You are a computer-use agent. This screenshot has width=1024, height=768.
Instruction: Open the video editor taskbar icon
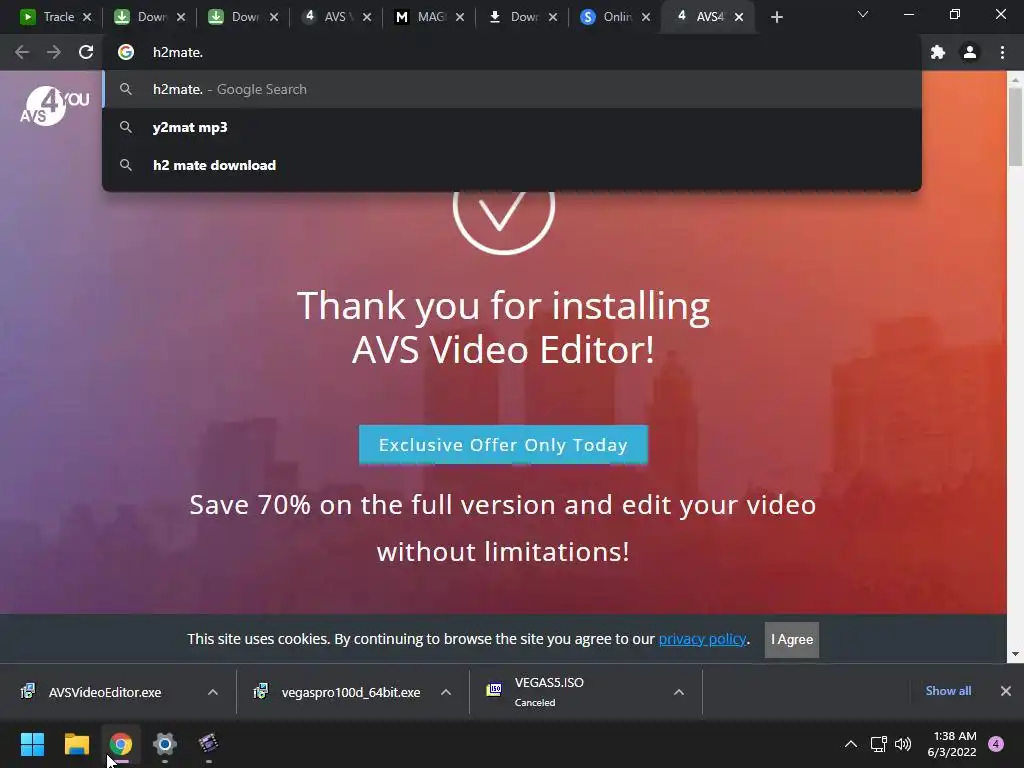(x=208, y=744)
